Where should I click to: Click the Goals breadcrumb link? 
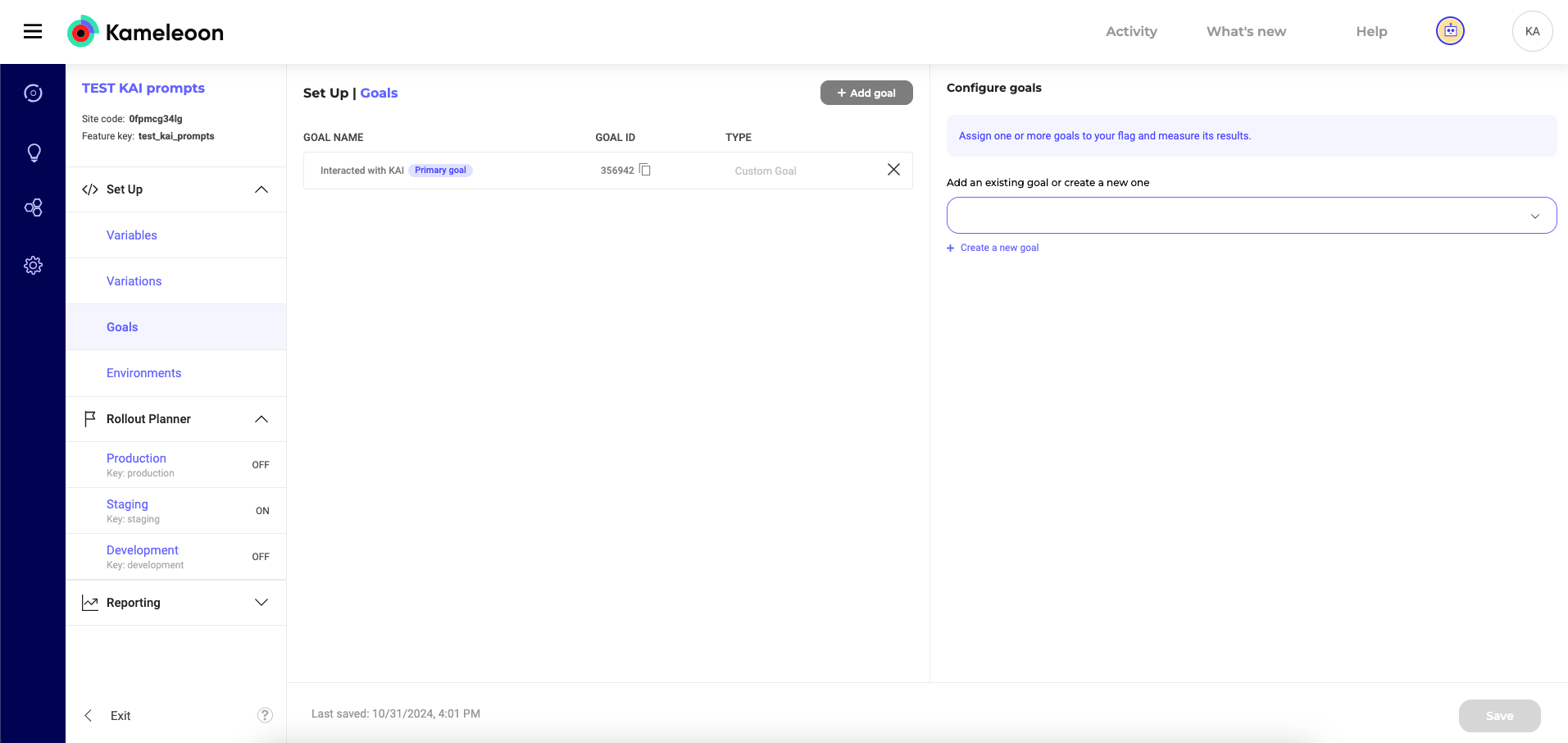tap(379, 93)
